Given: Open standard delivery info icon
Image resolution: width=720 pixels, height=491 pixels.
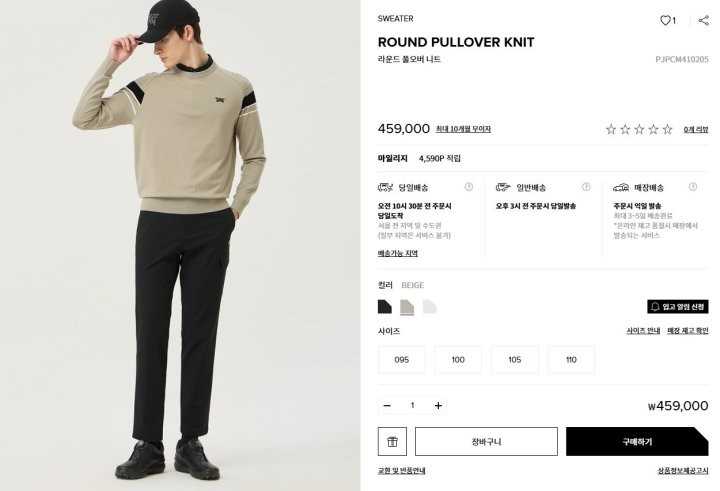Looking at the screenshot, I should (586, 186).
